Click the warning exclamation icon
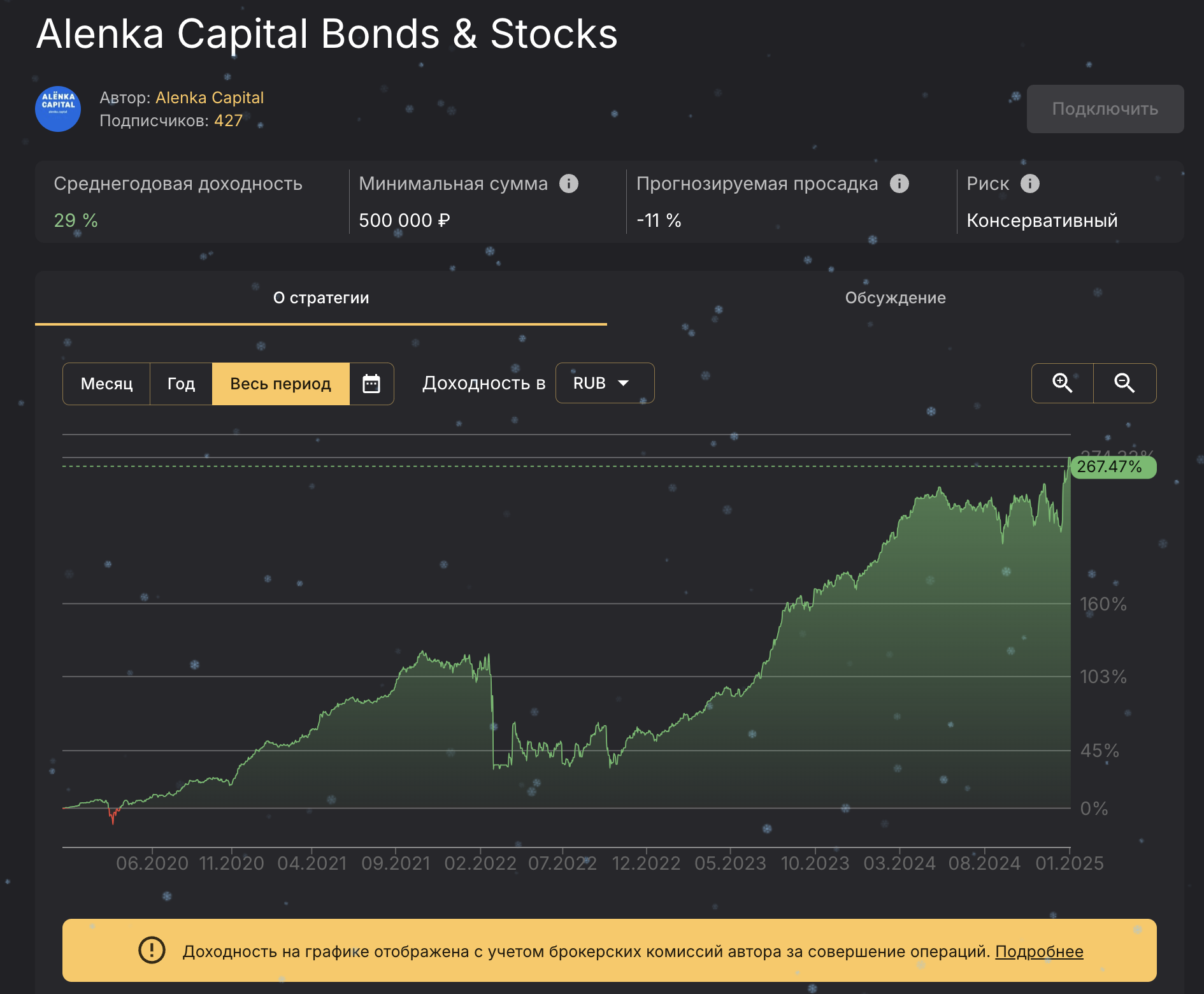 [x=152, y=950]
